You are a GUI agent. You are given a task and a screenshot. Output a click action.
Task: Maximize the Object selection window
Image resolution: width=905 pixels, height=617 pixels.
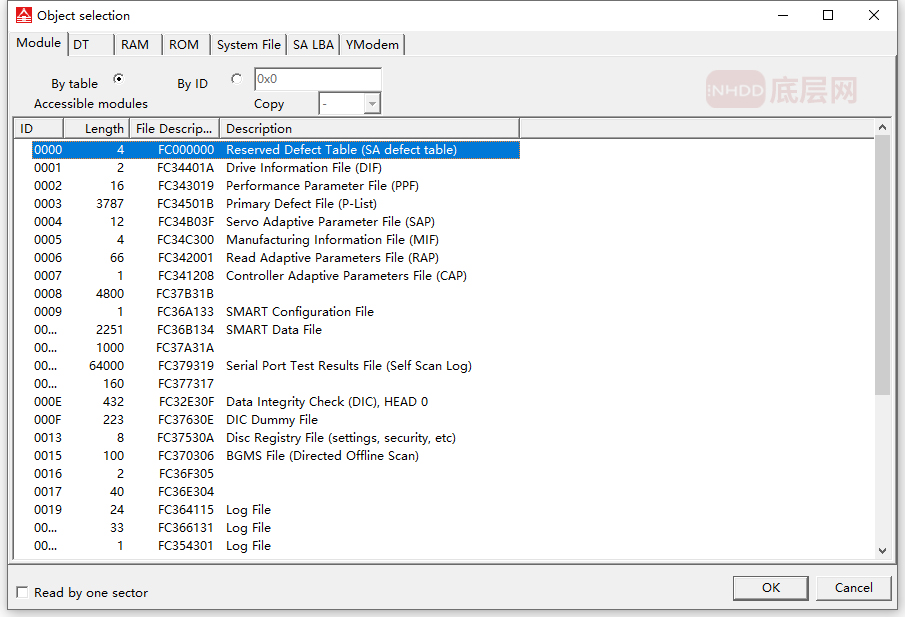(x=828, y=15)
